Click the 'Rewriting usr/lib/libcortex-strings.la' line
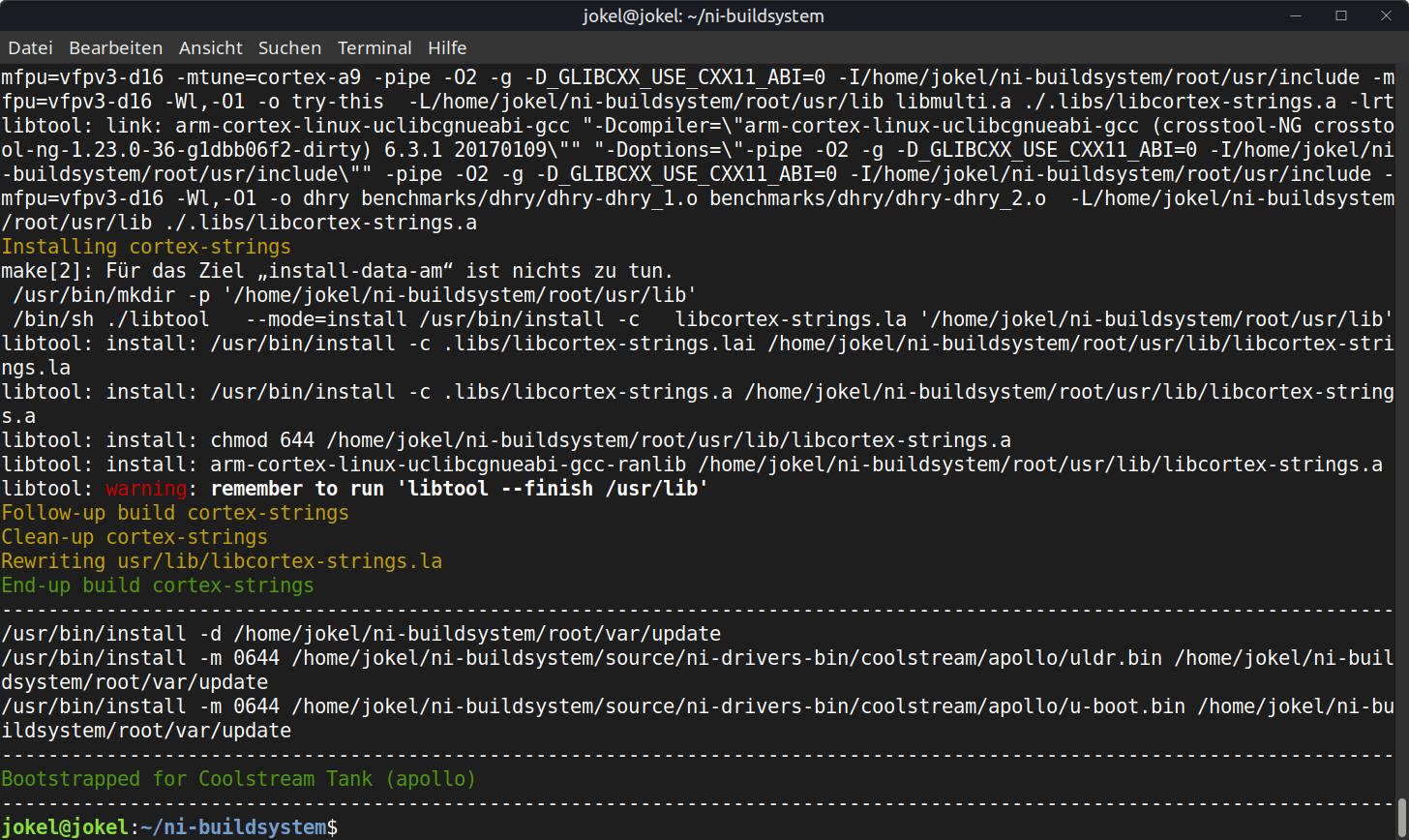 point(222,561)
